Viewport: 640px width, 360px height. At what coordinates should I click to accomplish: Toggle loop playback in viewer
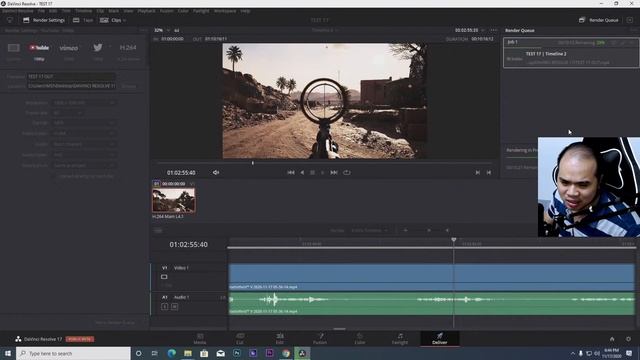pos(347,173)
